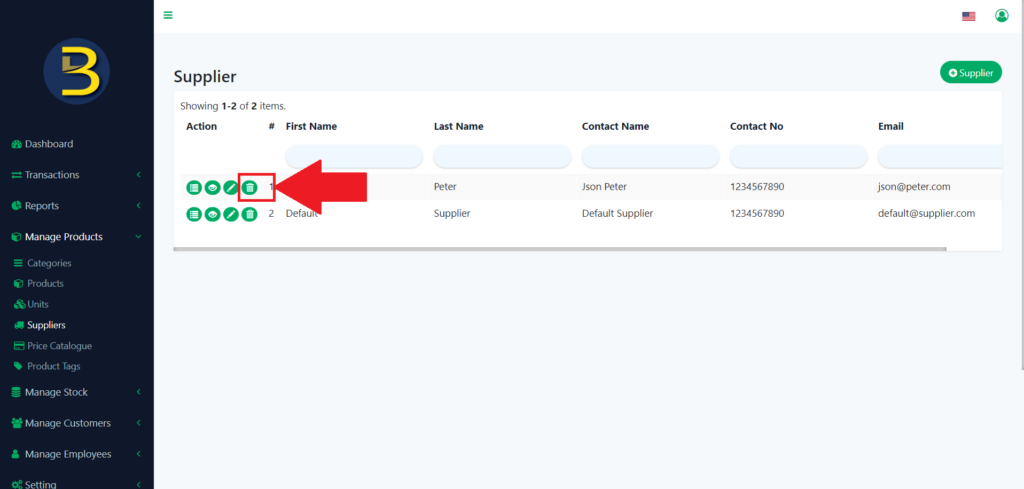
Task: Expand the Transactions menu
Action: click(66, 175)
